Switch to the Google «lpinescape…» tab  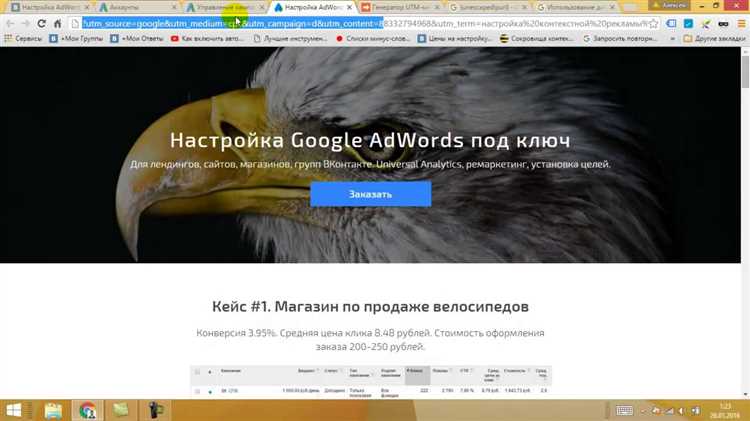[x=487, y=7]
